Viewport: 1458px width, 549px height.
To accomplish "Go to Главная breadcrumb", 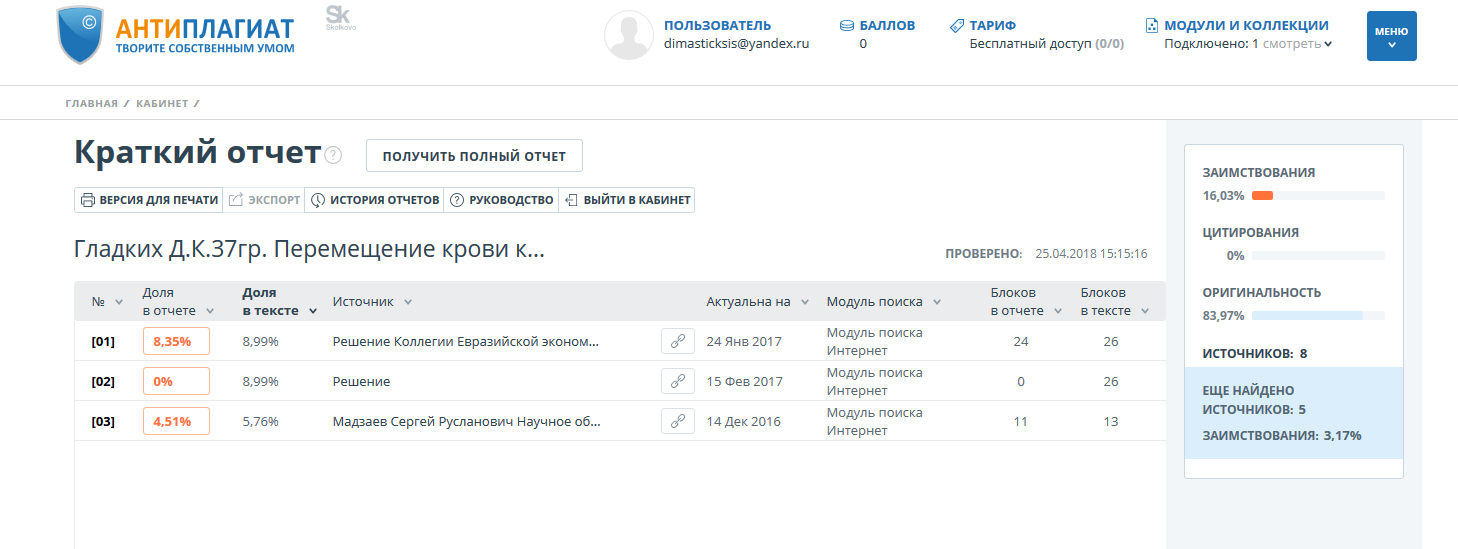I will (91, 104).
